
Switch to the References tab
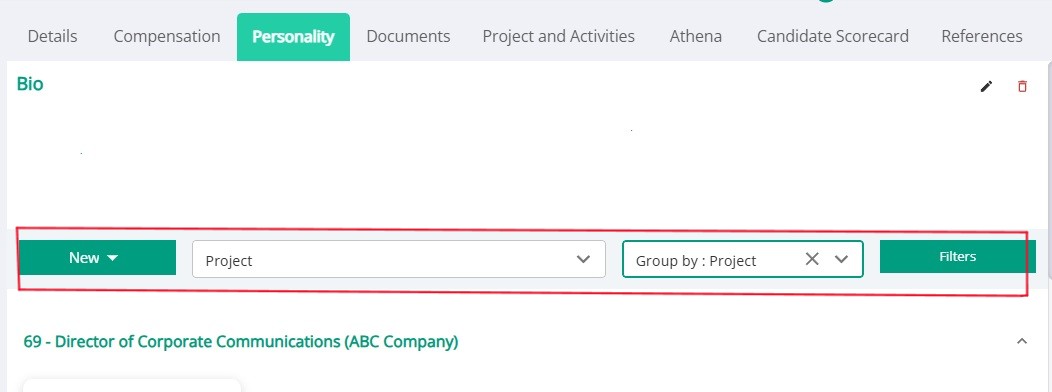click(982, 36)
